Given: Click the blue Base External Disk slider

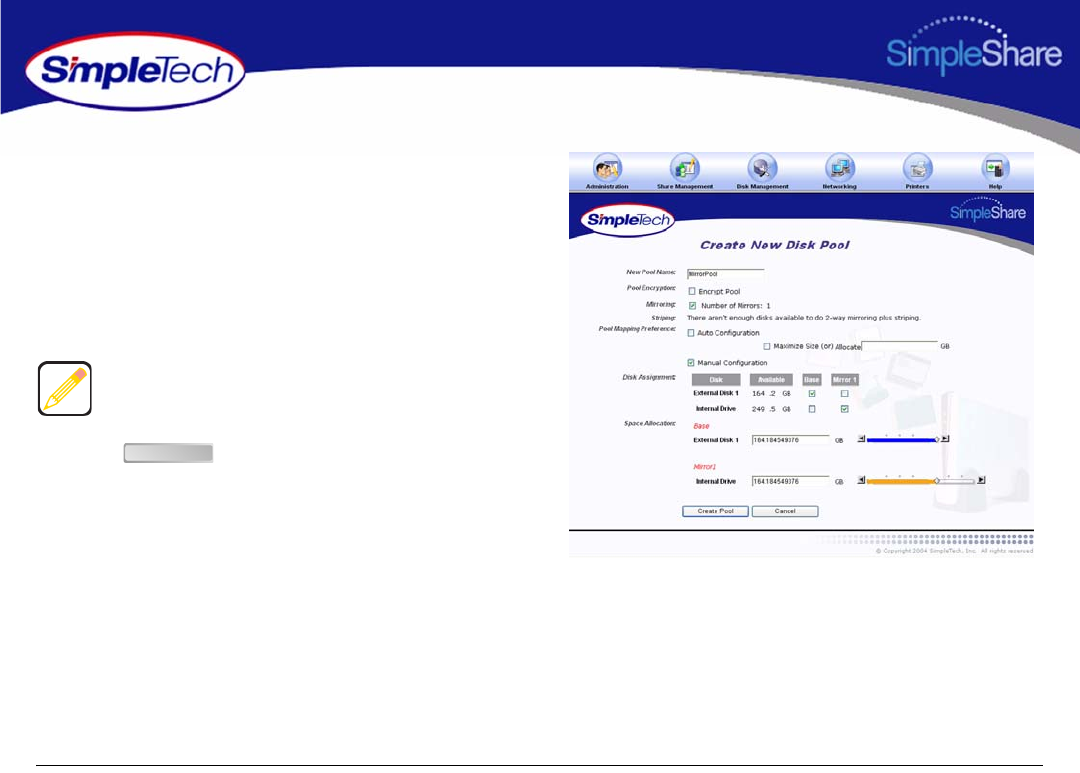Looking at the screenshot, I should [903, 440].
